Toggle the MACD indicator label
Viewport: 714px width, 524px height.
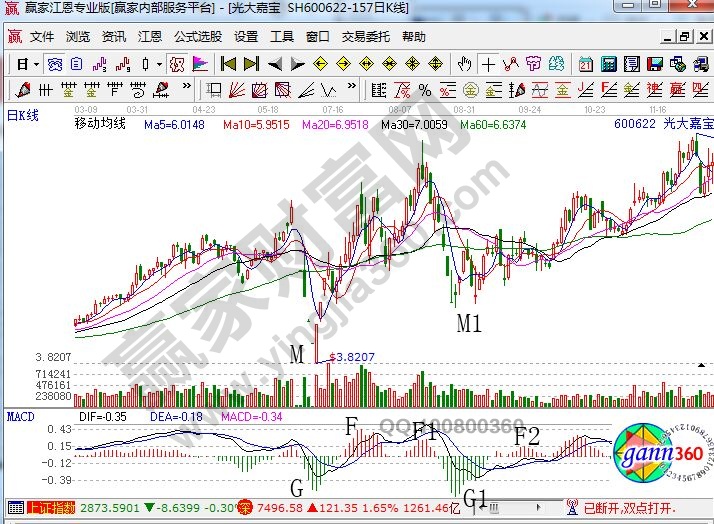(x=22, y=416)
